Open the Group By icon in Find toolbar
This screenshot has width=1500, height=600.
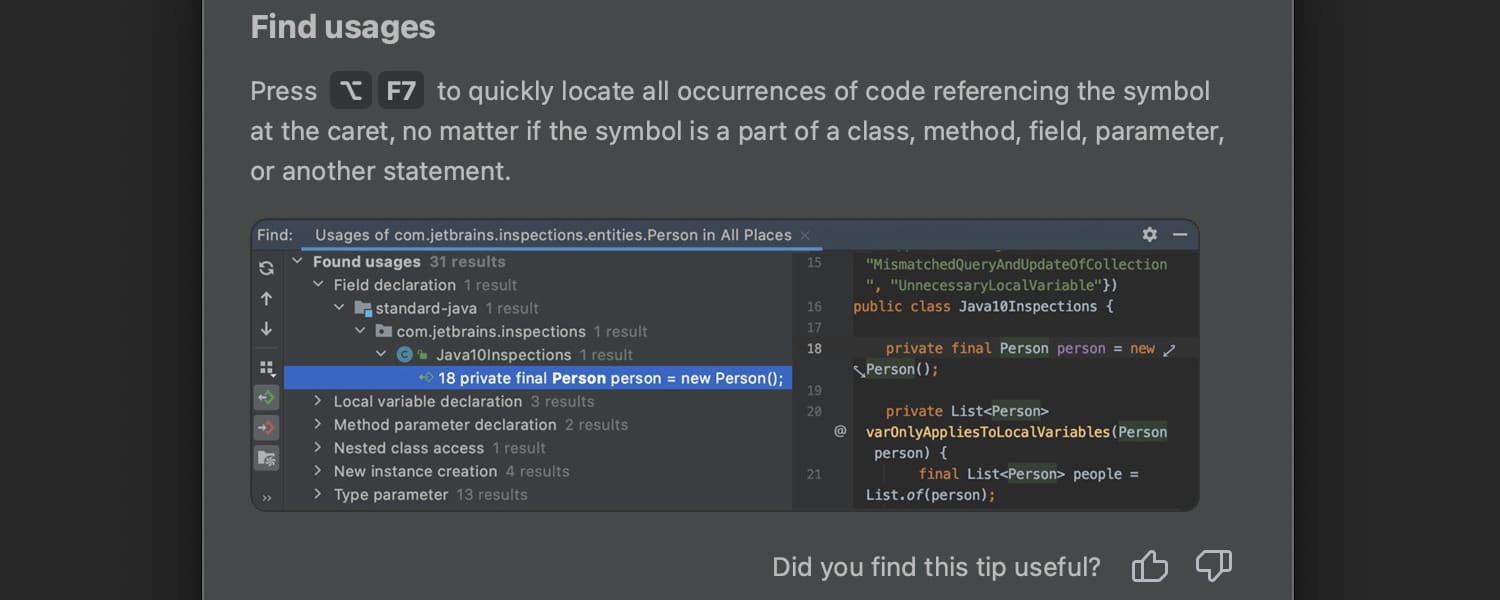266,368
